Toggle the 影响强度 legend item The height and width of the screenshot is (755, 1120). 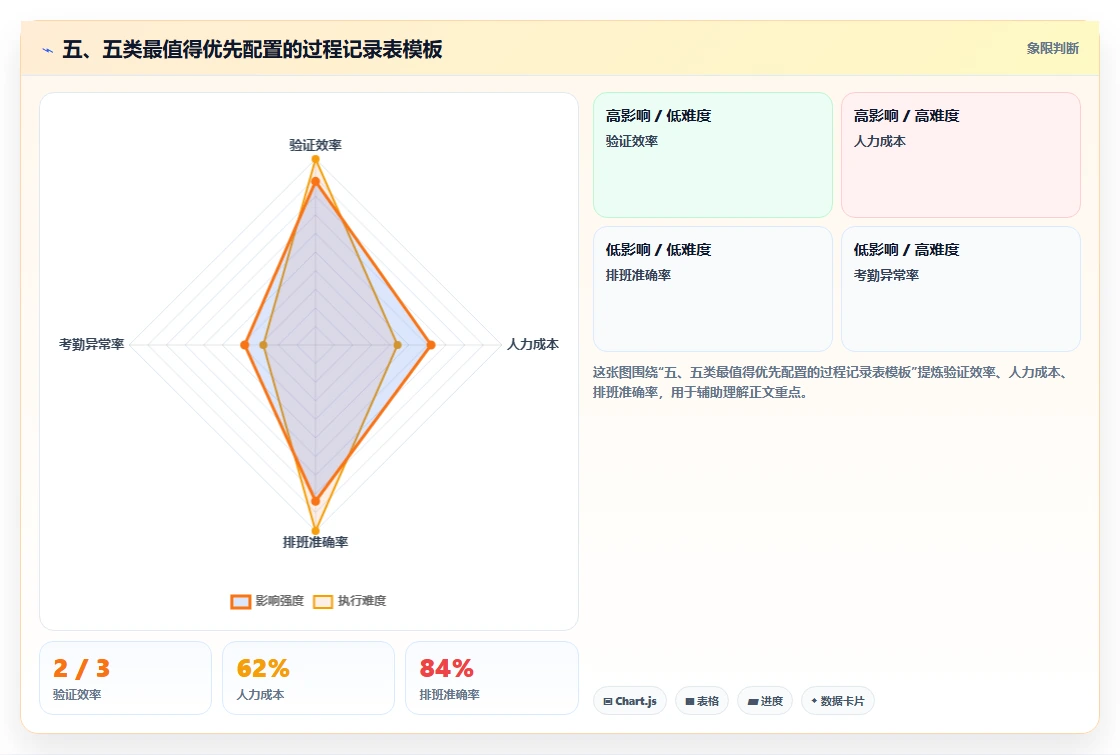click(x=267, y=601)
